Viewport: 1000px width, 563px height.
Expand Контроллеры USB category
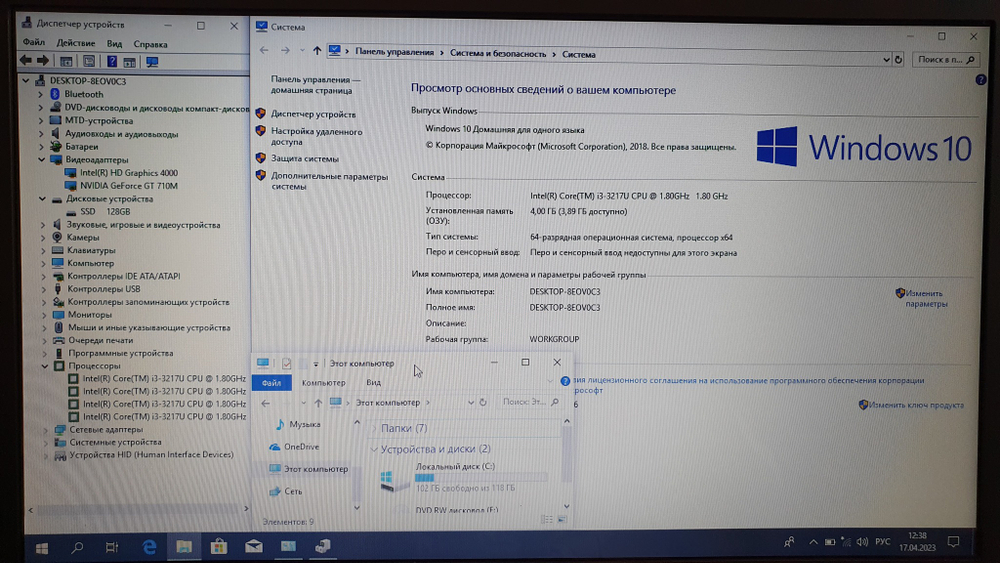(x=44, y=289)
